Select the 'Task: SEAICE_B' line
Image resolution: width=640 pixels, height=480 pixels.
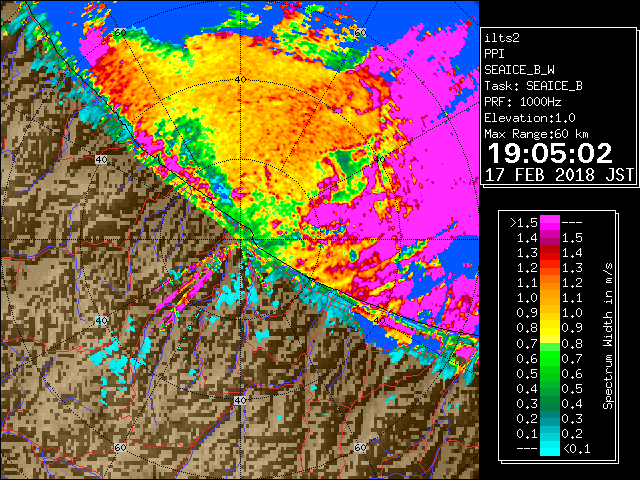point(533,86)
